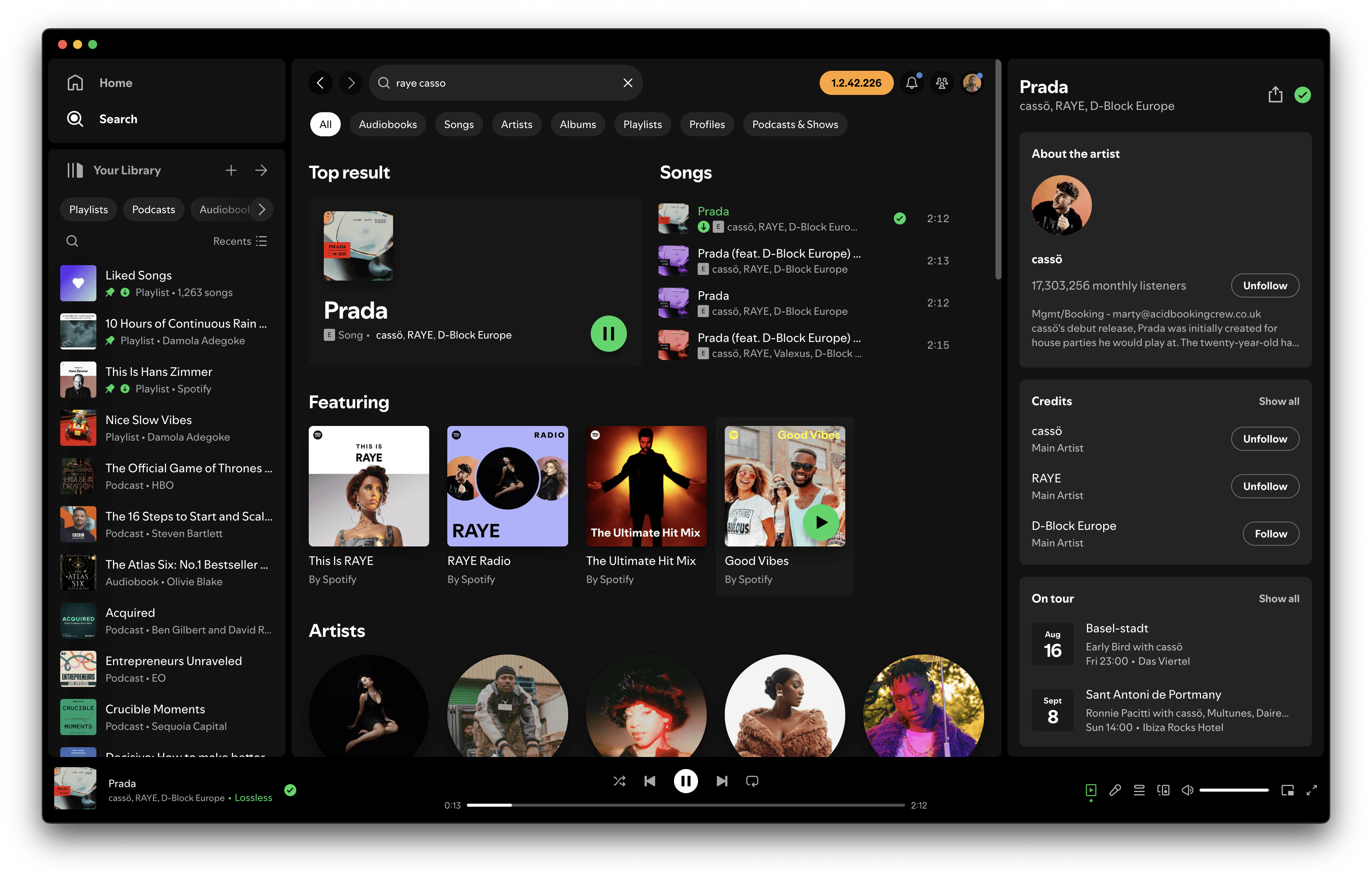Expand Your Library with the arrow
The height and width of the screenshot is (879, 1372).
click(261, 170)
